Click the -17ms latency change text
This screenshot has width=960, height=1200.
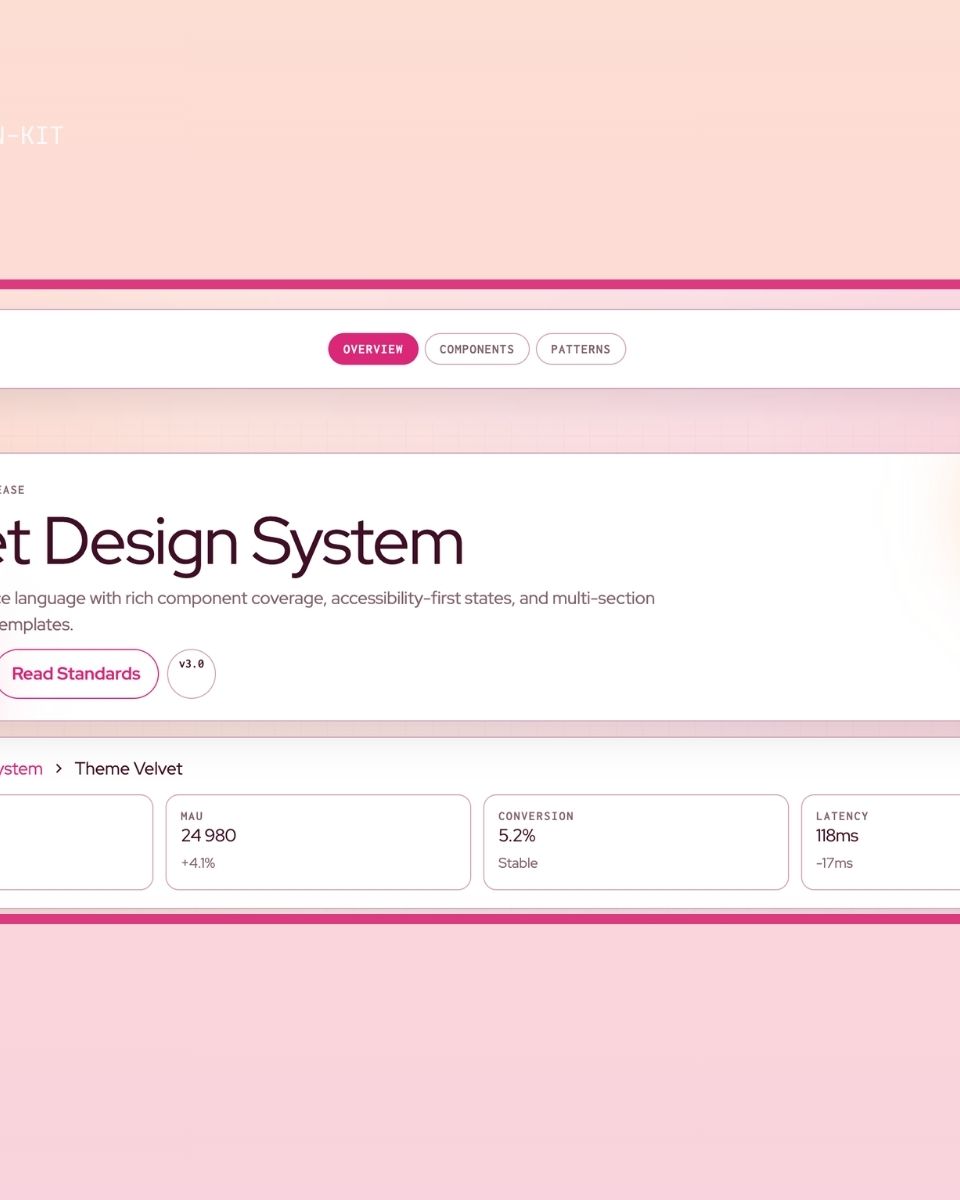834,863
